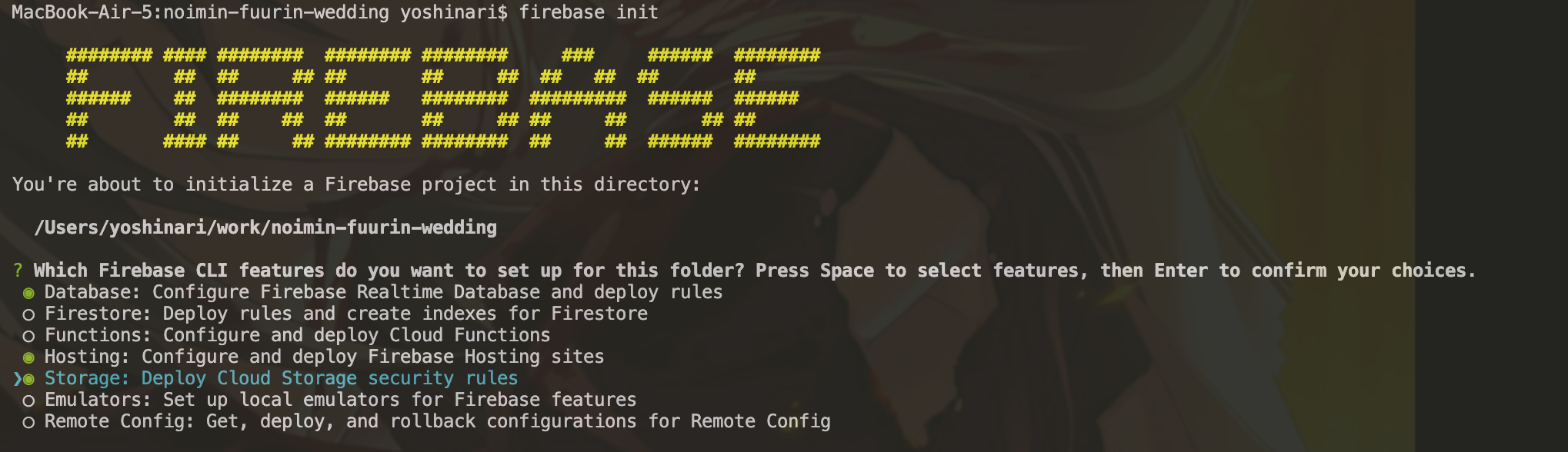The width and height of the screenshot is (1568, 452).
Task: Click the firebase init command text
Action: click(589, 12)
